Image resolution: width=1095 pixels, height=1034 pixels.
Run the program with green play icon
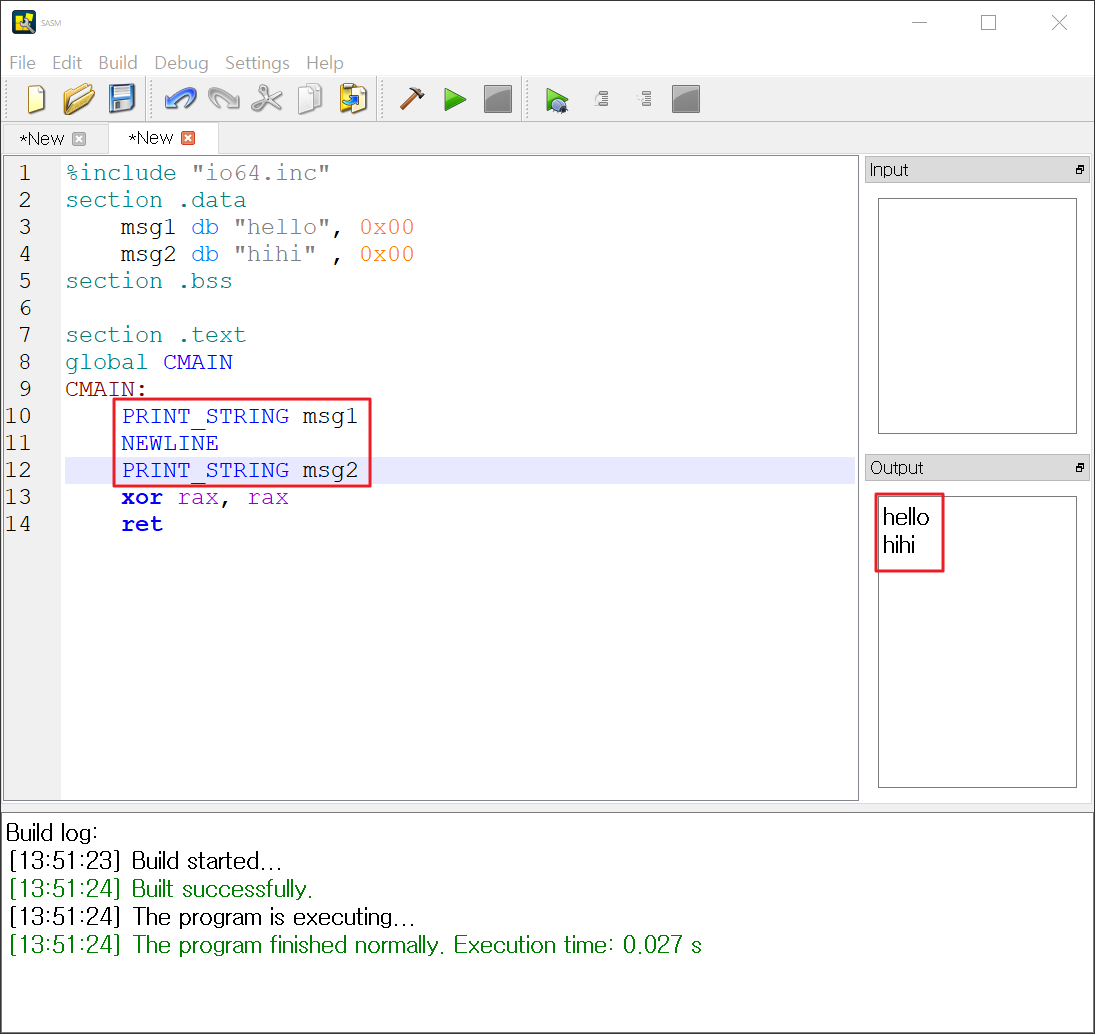(x=455, y=99)
